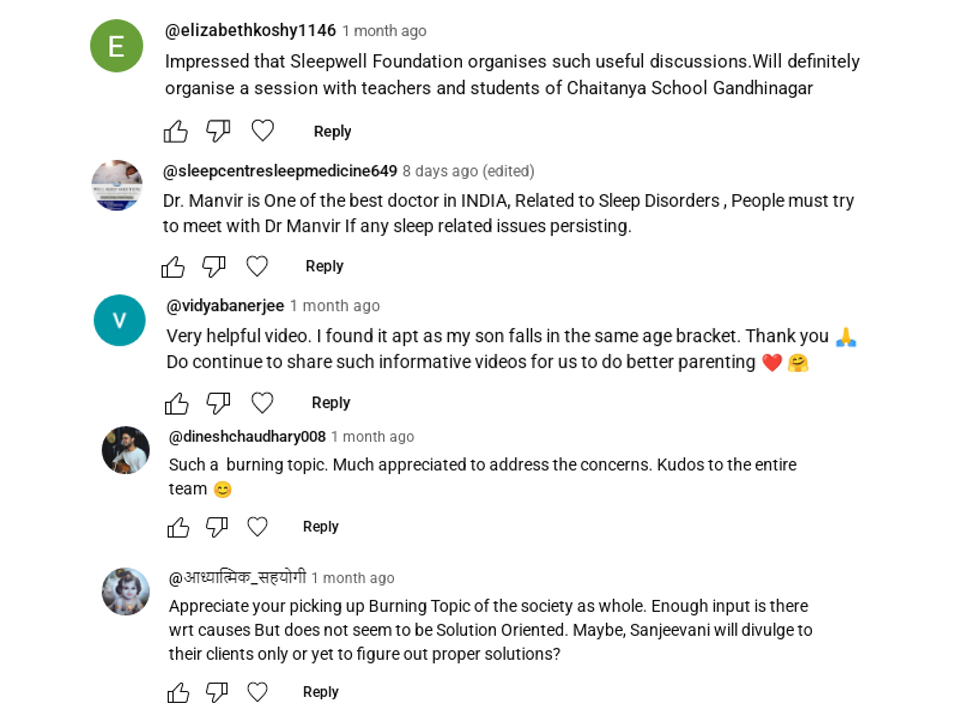Reply to elizabethkoshy1146's comment
The image size is (964, 720).
(x=332, y=131)
